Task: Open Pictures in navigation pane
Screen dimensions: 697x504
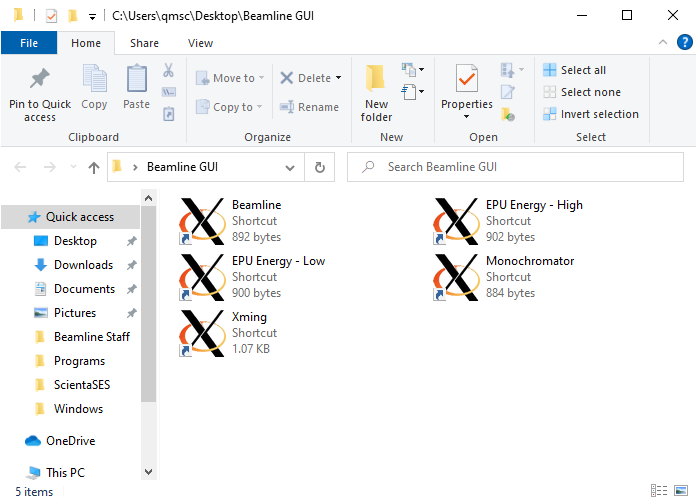Action: click(75, 313)
